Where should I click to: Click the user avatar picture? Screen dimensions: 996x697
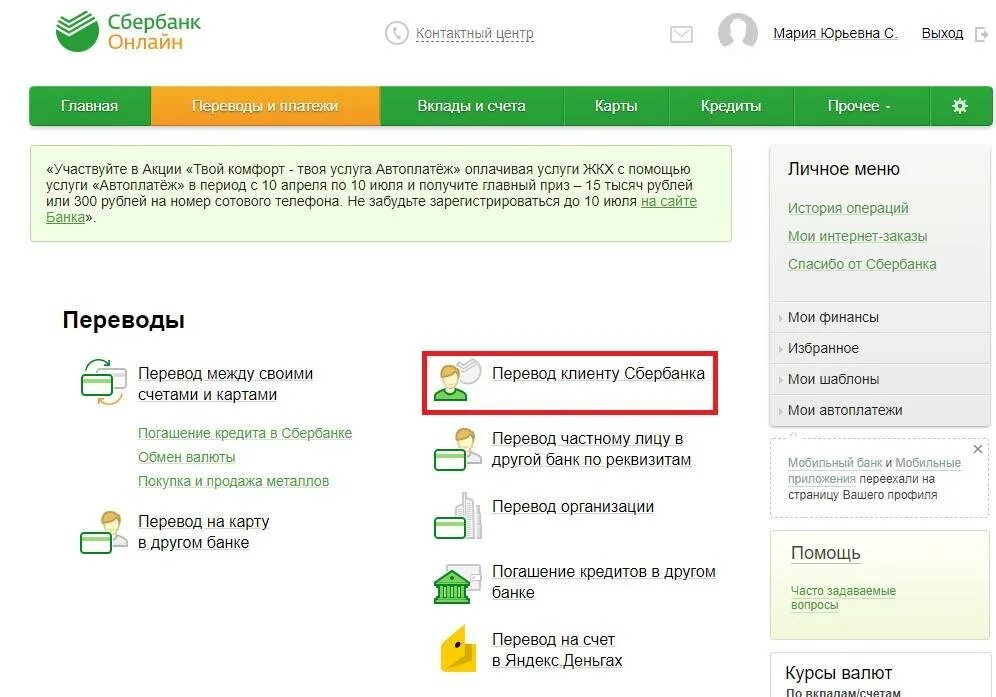[x=737, y=32]
